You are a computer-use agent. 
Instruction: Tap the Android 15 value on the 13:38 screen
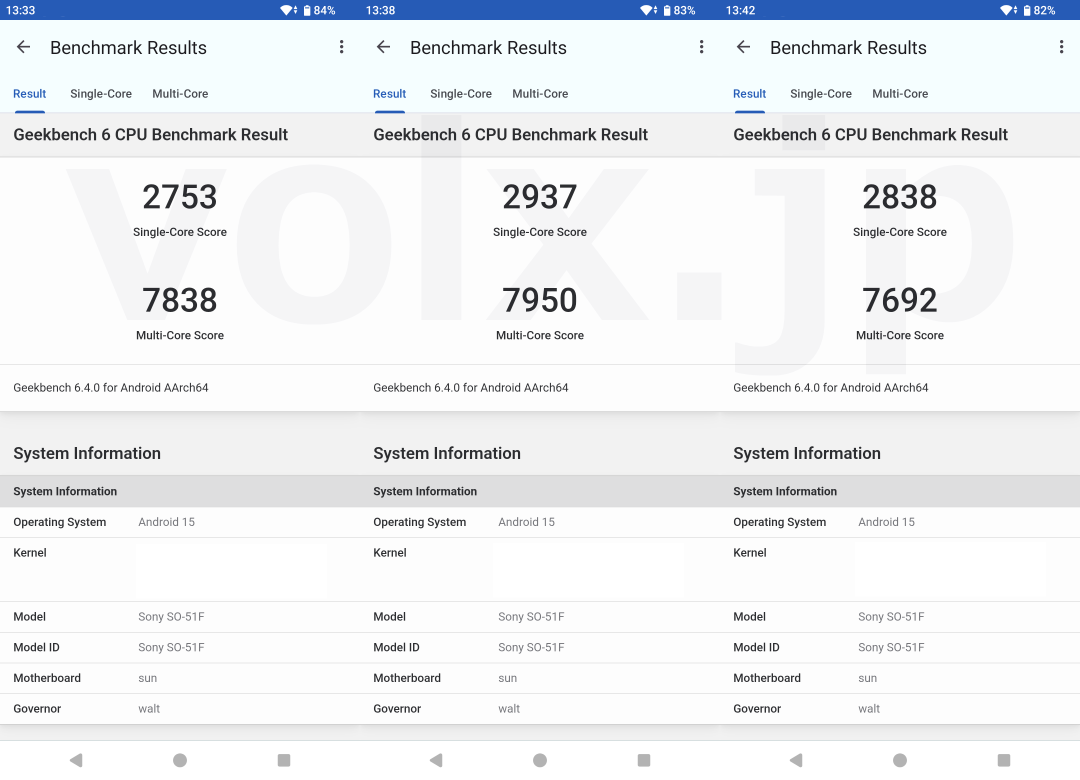coord(527,522)
